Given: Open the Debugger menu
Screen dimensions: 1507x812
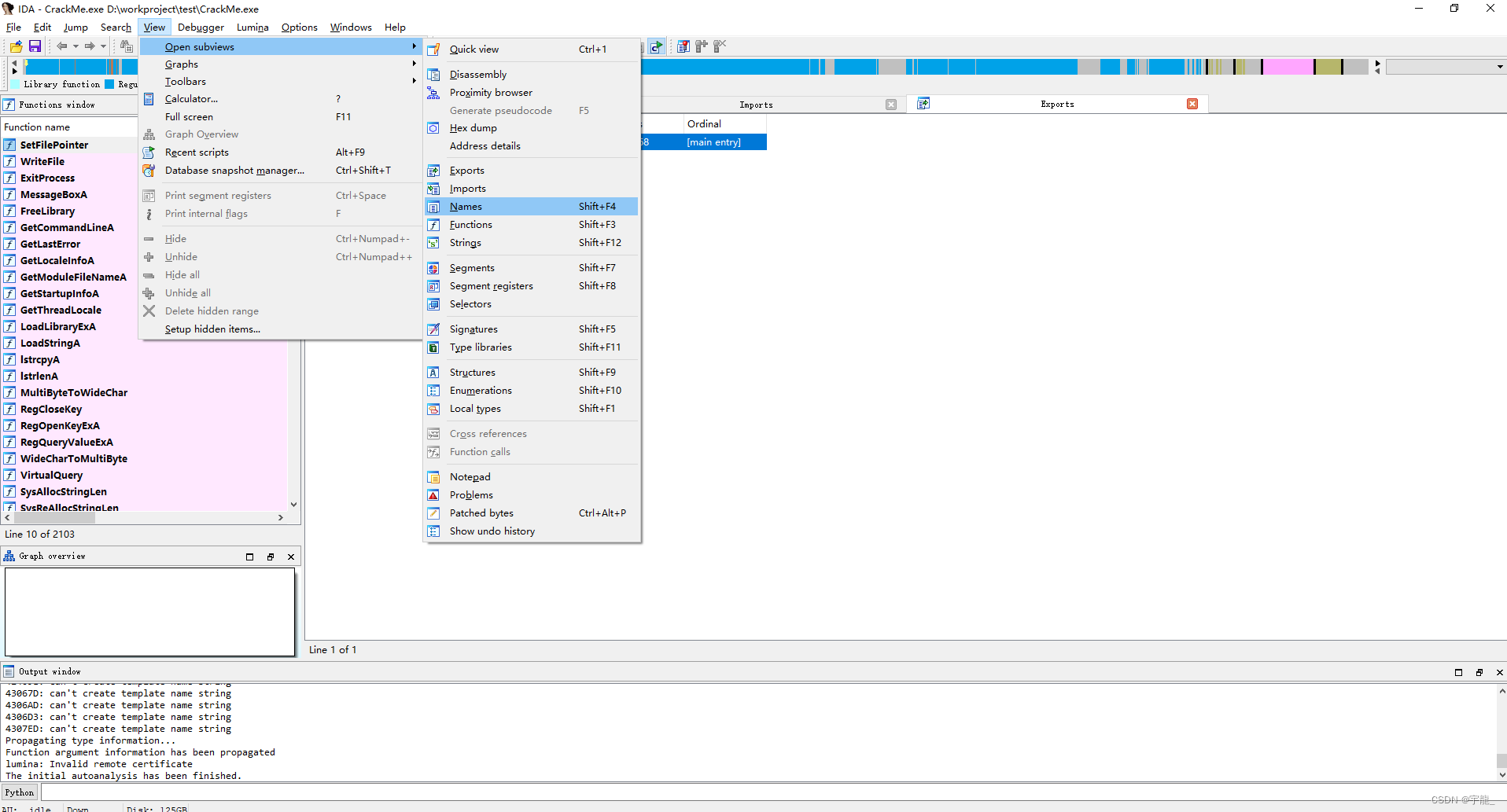Looking at the screenshot, I should click(x=201, y=27).
